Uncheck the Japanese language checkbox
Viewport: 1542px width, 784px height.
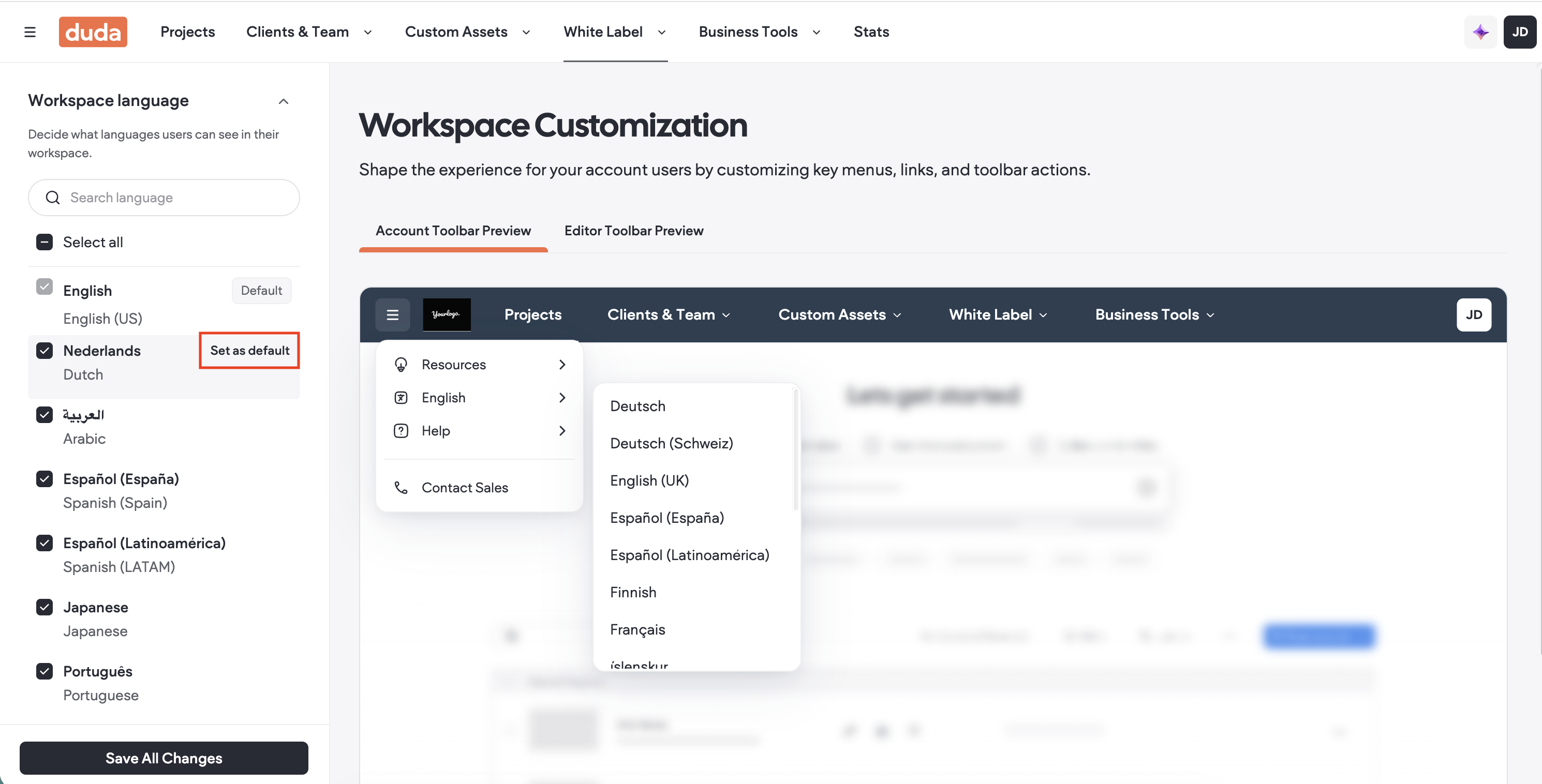45,607
